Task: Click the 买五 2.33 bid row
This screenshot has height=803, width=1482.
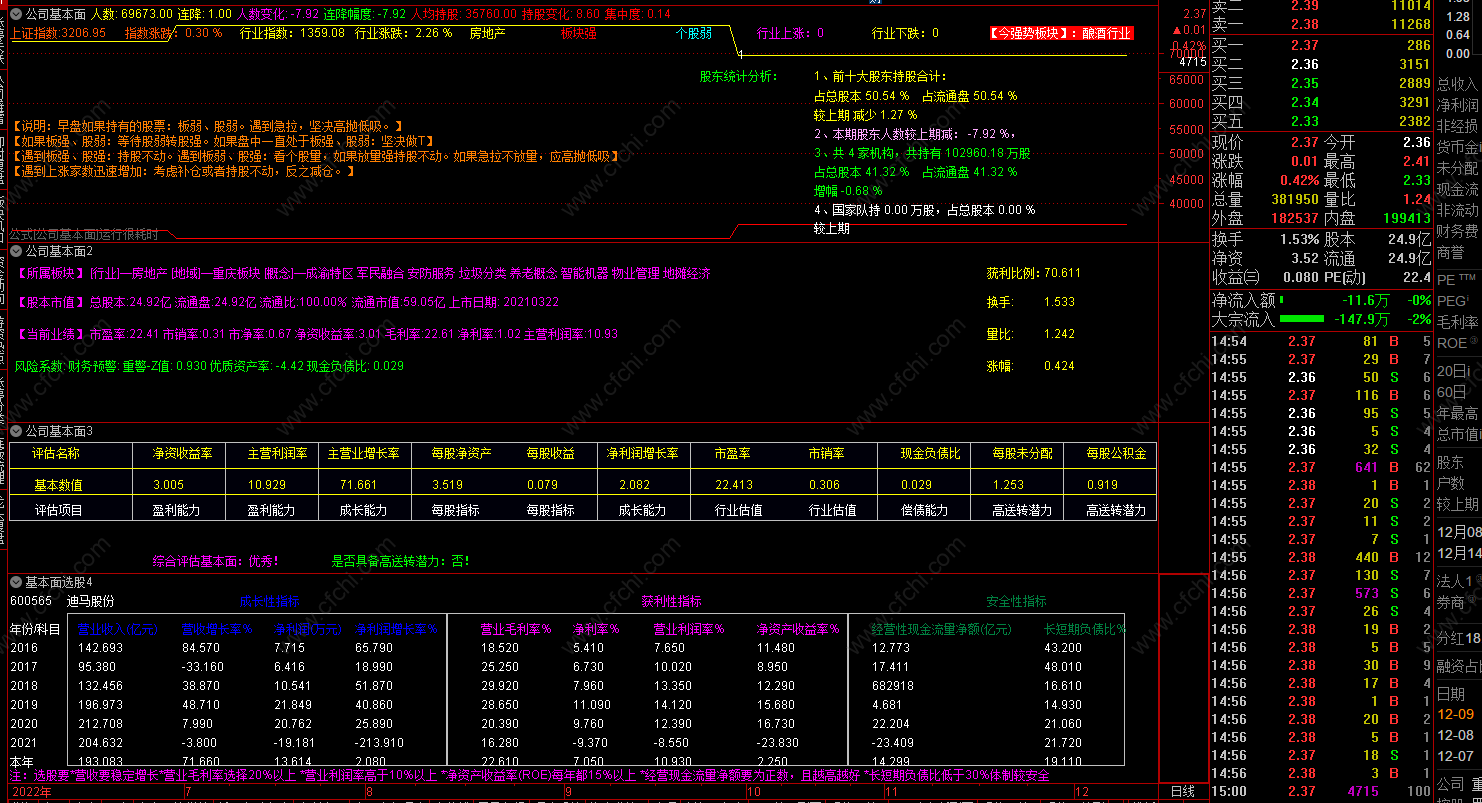Action: [x=1321, y=121]
